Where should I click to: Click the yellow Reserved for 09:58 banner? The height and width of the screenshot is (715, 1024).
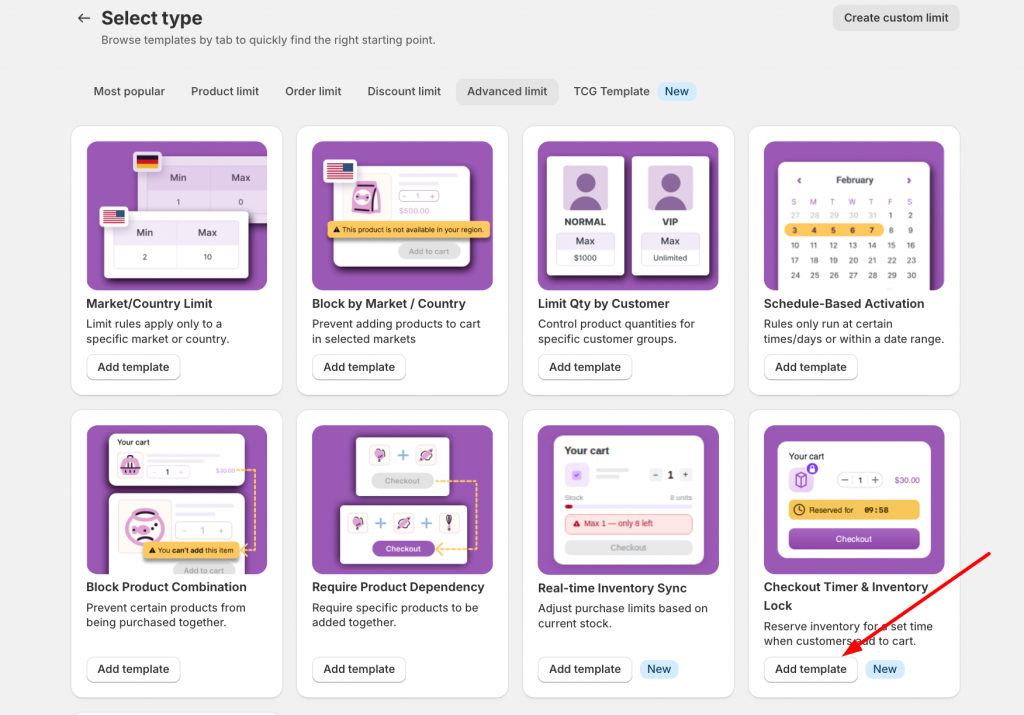[x=854, y=510]
